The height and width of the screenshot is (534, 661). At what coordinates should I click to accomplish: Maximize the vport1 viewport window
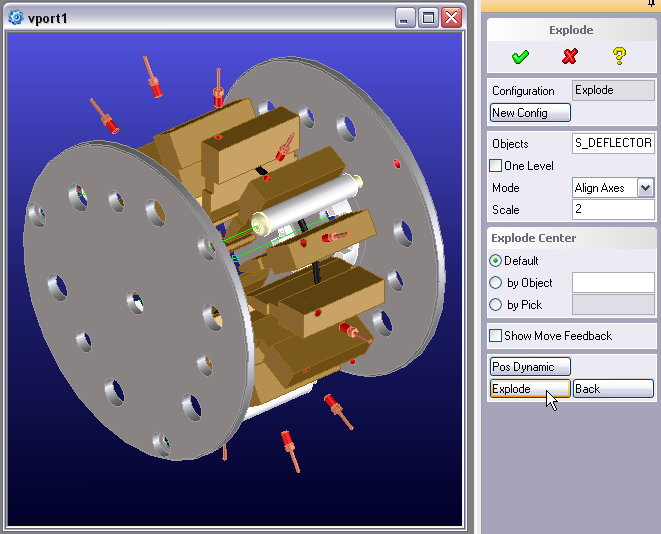tap(428, 18)
